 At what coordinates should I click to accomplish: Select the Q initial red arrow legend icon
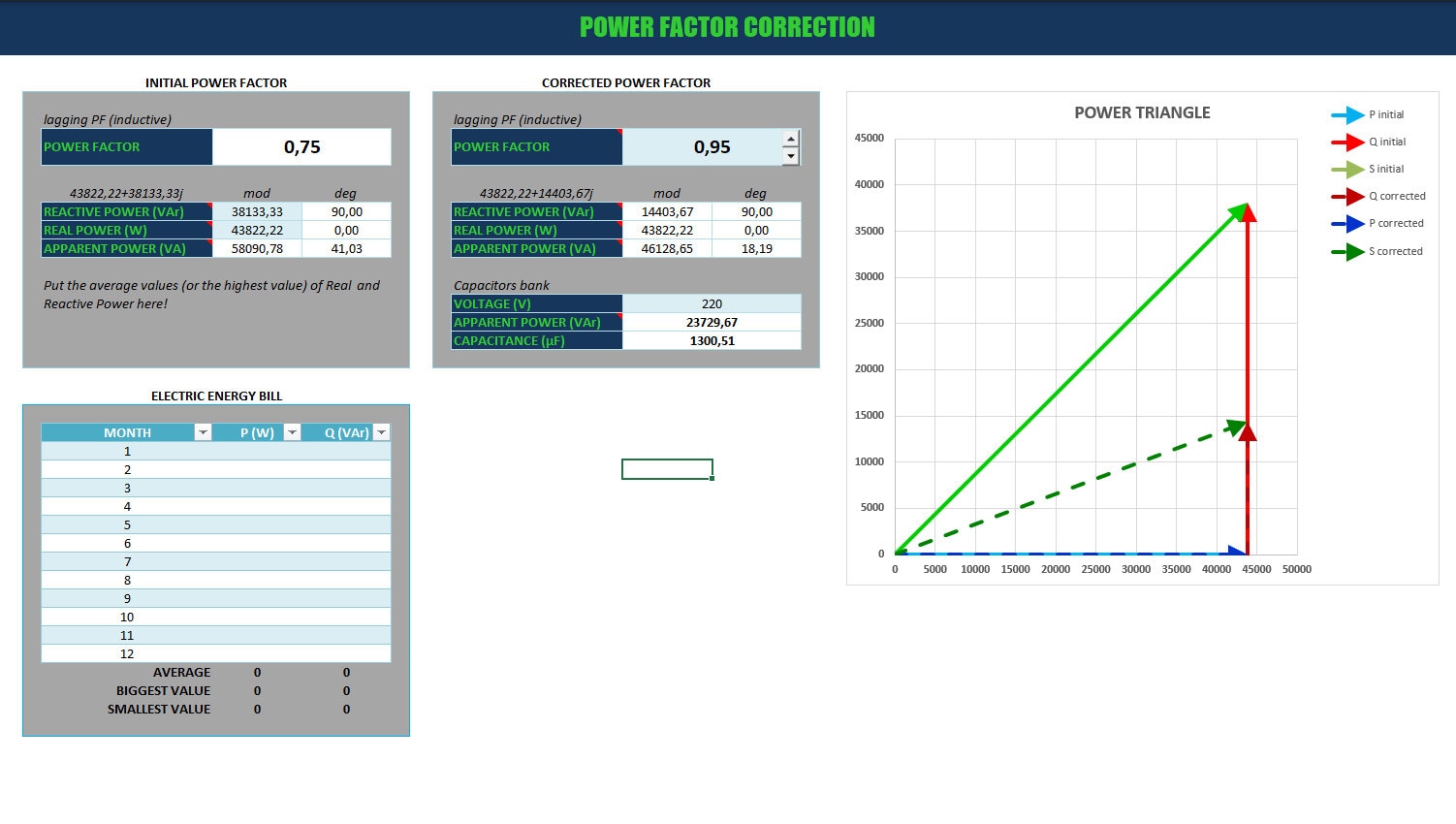coord(1351,142)
